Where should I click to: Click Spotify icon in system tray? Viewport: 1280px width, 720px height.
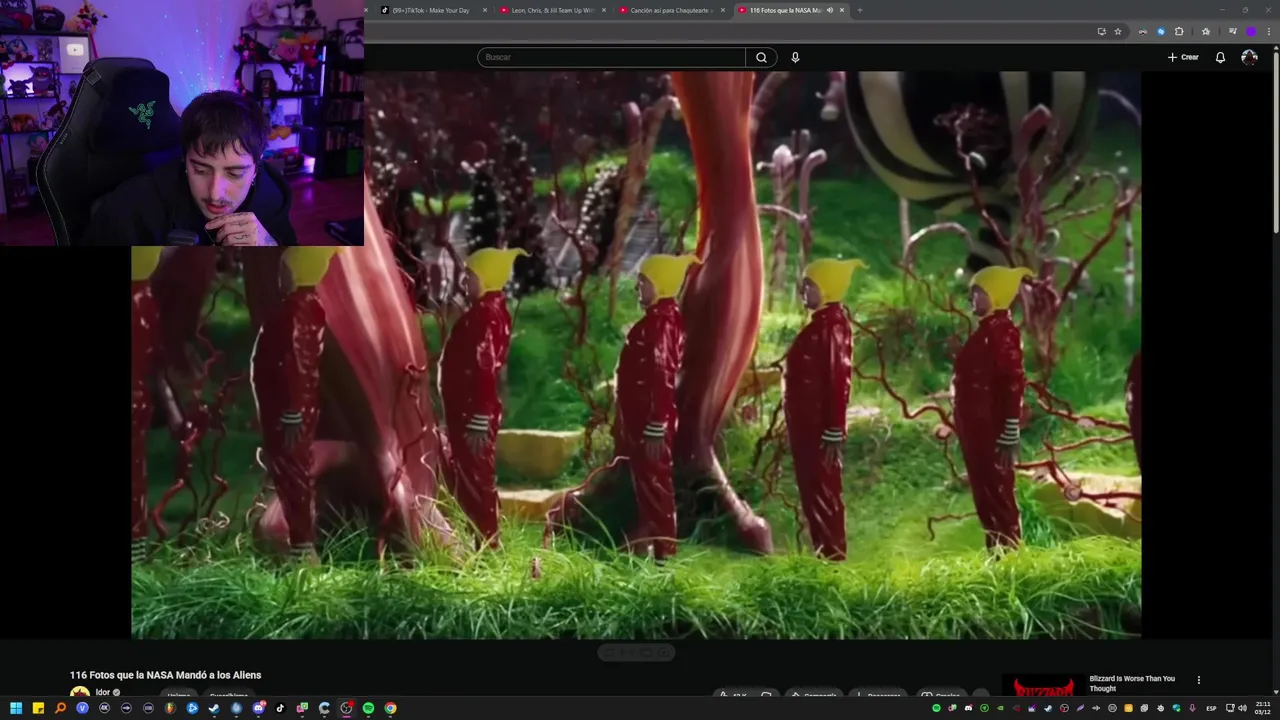coord(936,708)
